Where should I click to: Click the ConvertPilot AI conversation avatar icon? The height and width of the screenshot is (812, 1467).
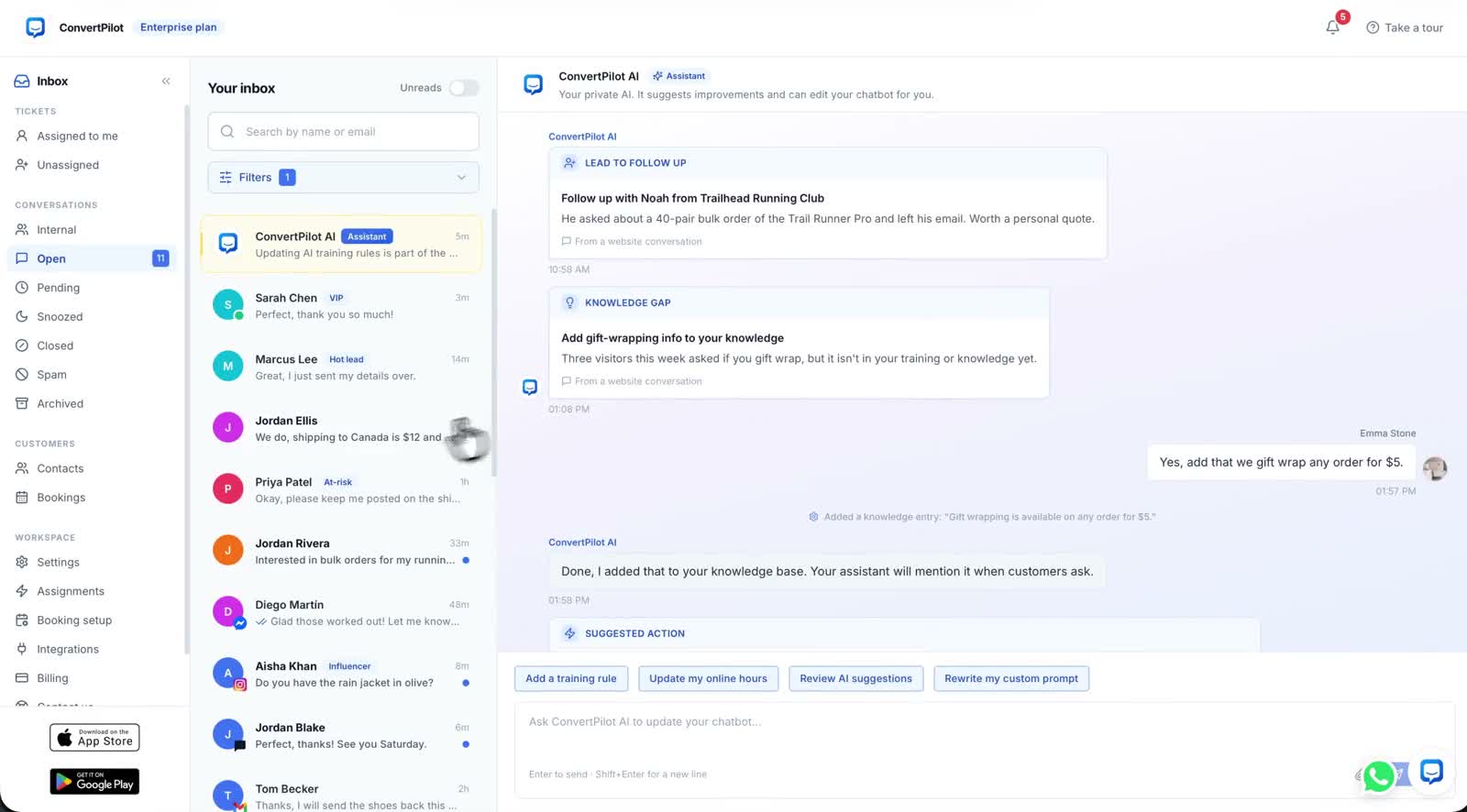tap(228, 244)
